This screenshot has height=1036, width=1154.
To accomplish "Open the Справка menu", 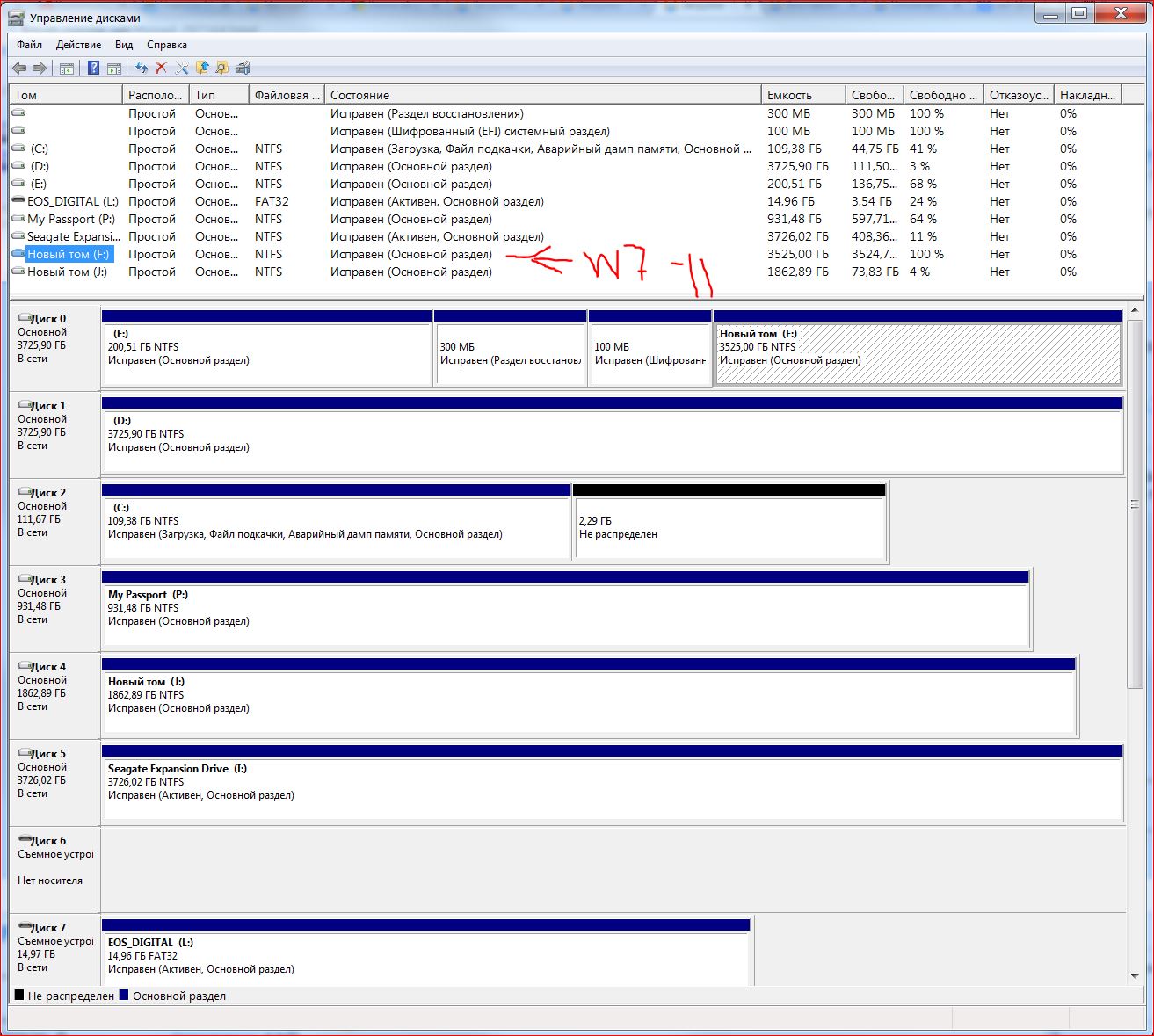I will pos(166,45).
